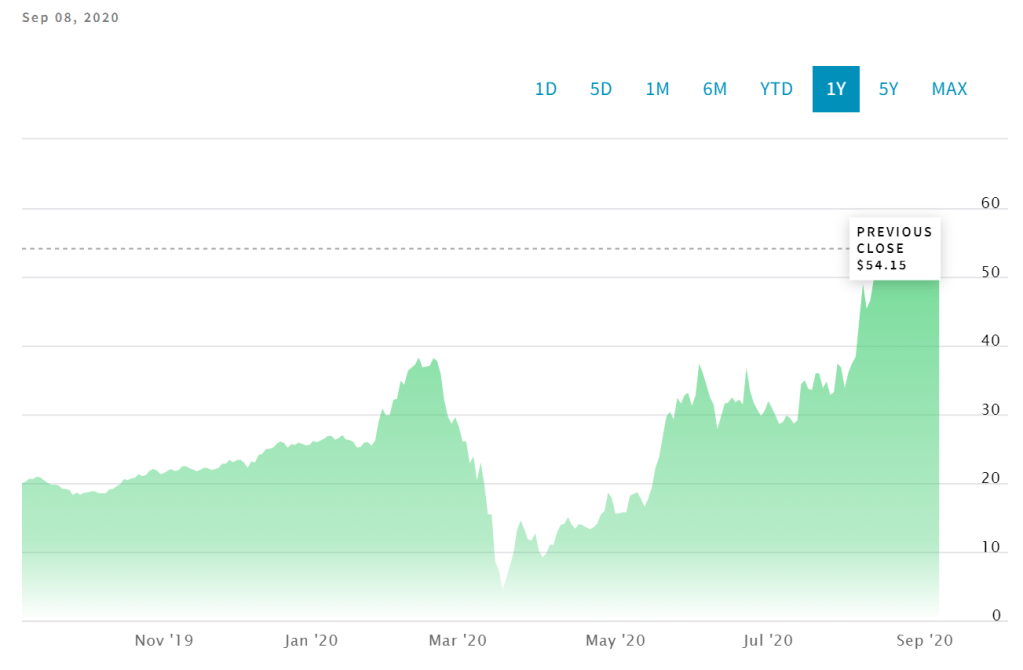Click the Previous Close $54.15 tooltip
Viewport: 1023px width, 670px height.
[894, 248]
